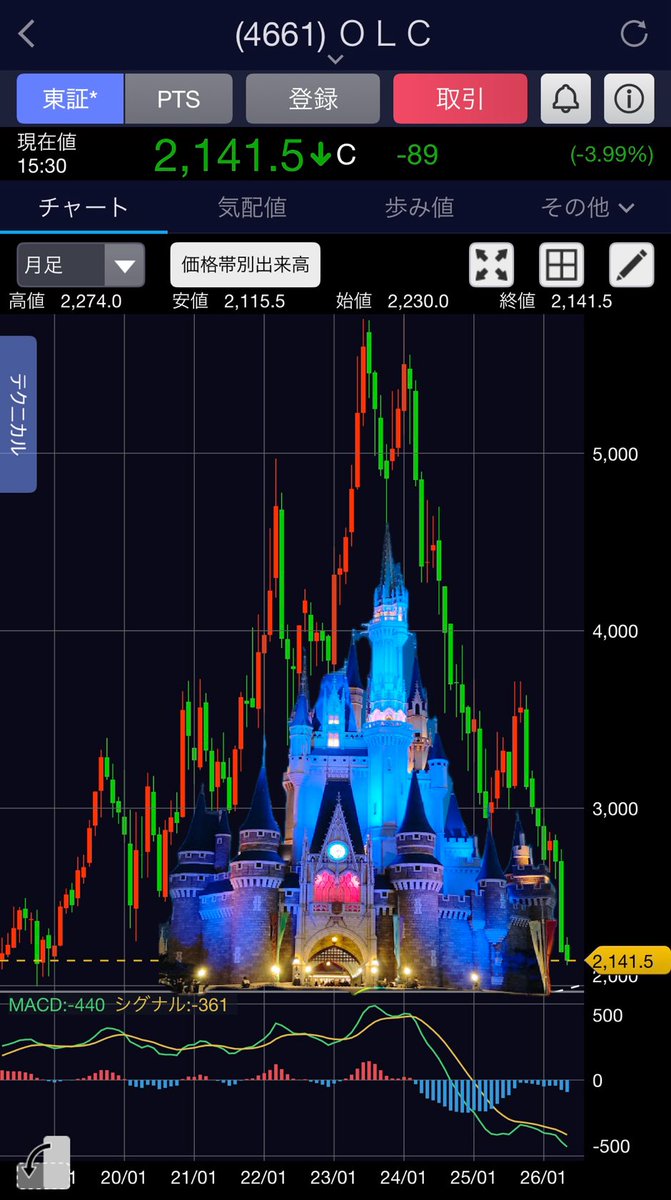Switch to the 歩み値 tab
The height and width of the screenshot is (1200, 671).
tap(419, 207)
